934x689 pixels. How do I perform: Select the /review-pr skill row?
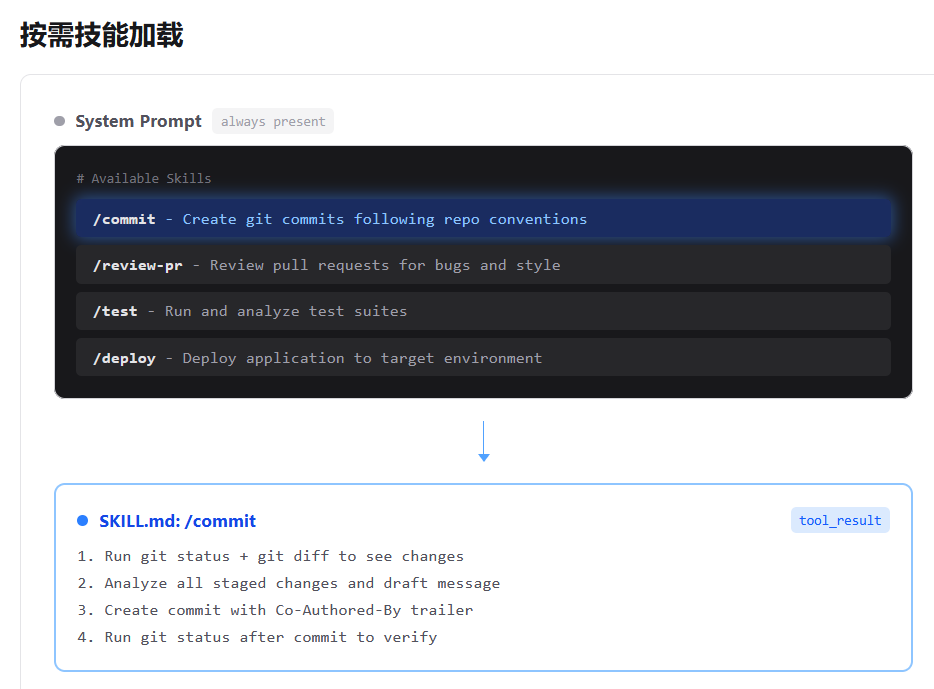coord(483,265)
